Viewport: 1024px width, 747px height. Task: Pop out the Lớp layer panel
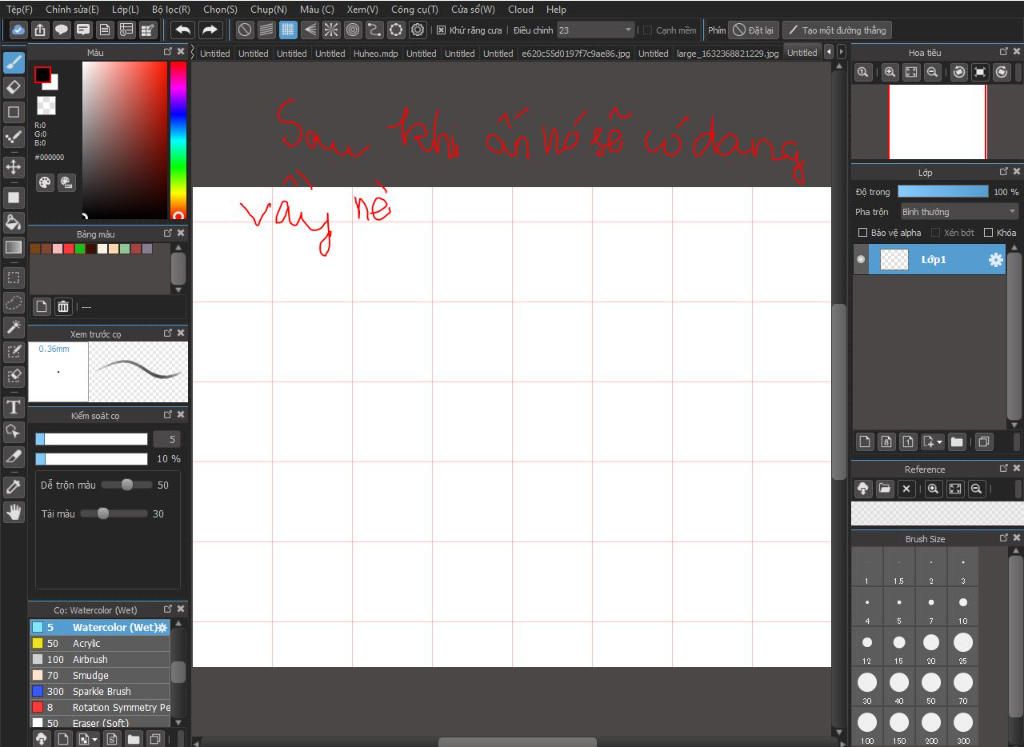(x=1004, y=172)
